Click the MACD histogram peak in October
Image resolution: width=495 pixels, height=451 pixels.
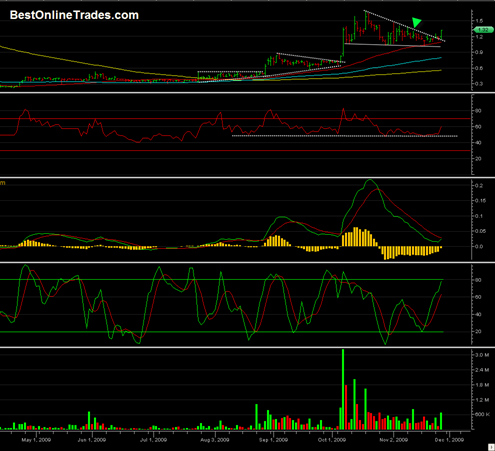pyautogui.click(x=356, y=237)
